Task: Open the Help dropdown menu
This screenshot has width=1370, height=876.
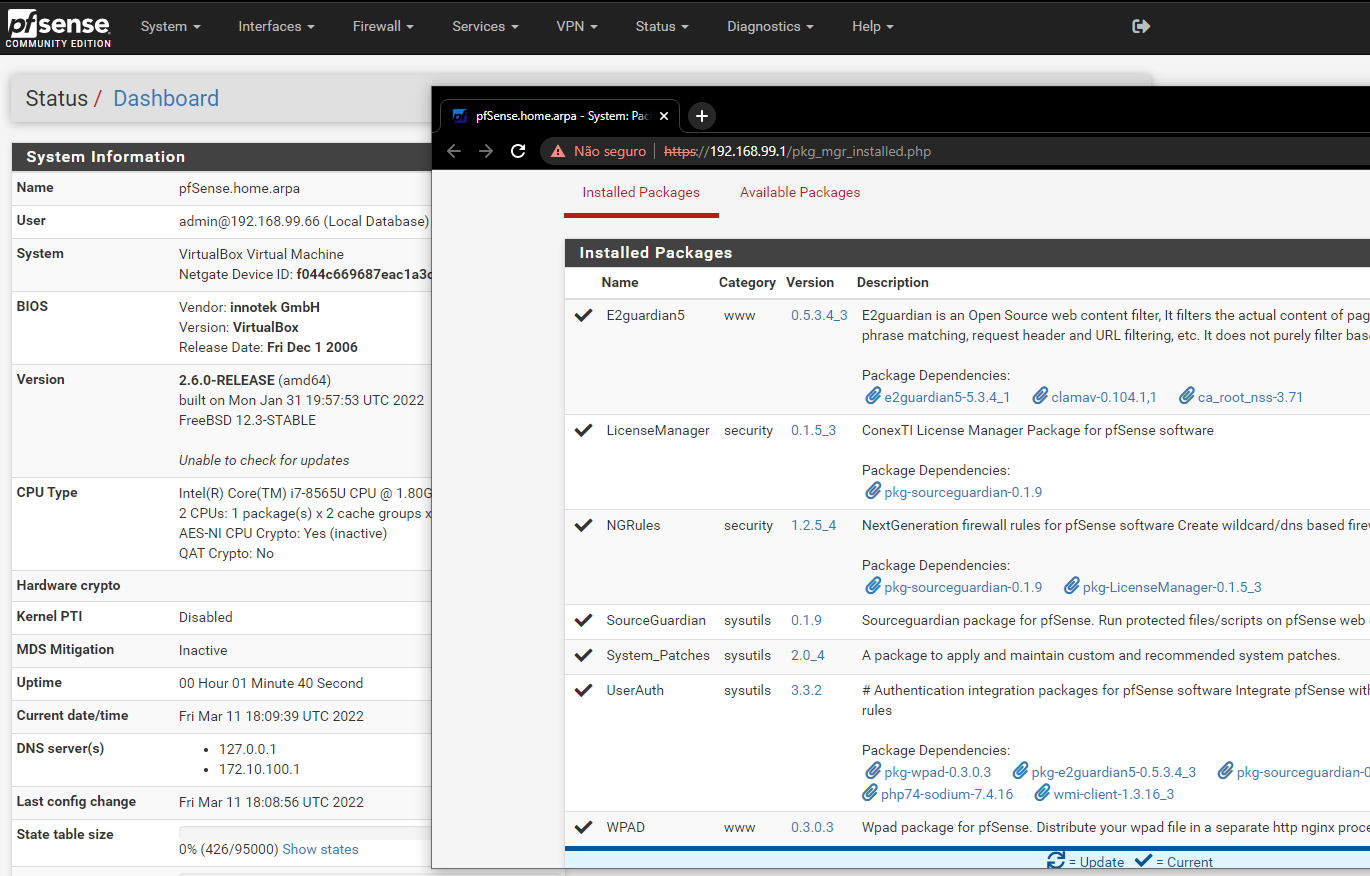Action: tap(873, 26)
